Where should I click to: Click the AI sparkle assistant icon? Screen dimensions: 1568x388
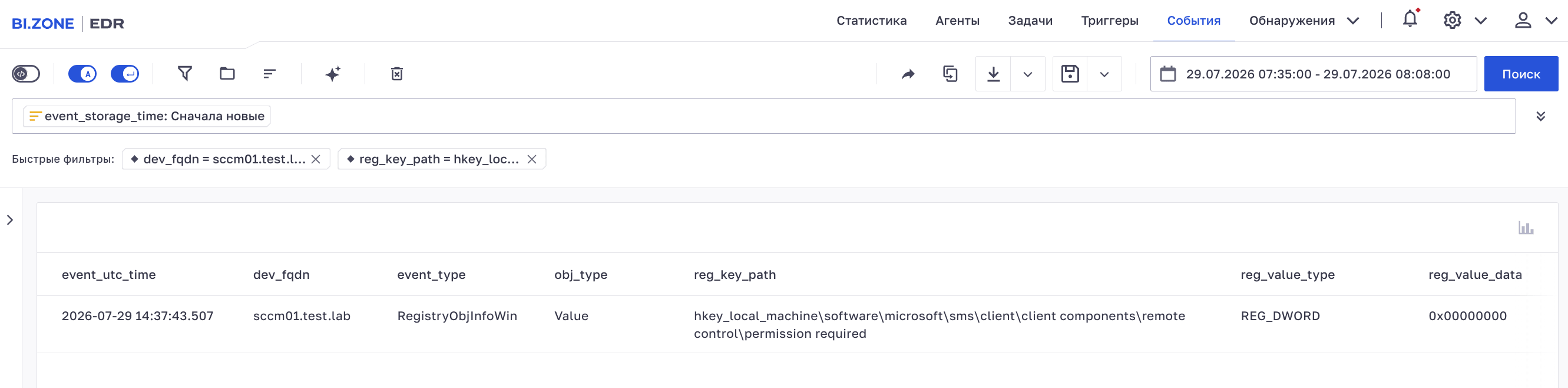click(333, 74)
